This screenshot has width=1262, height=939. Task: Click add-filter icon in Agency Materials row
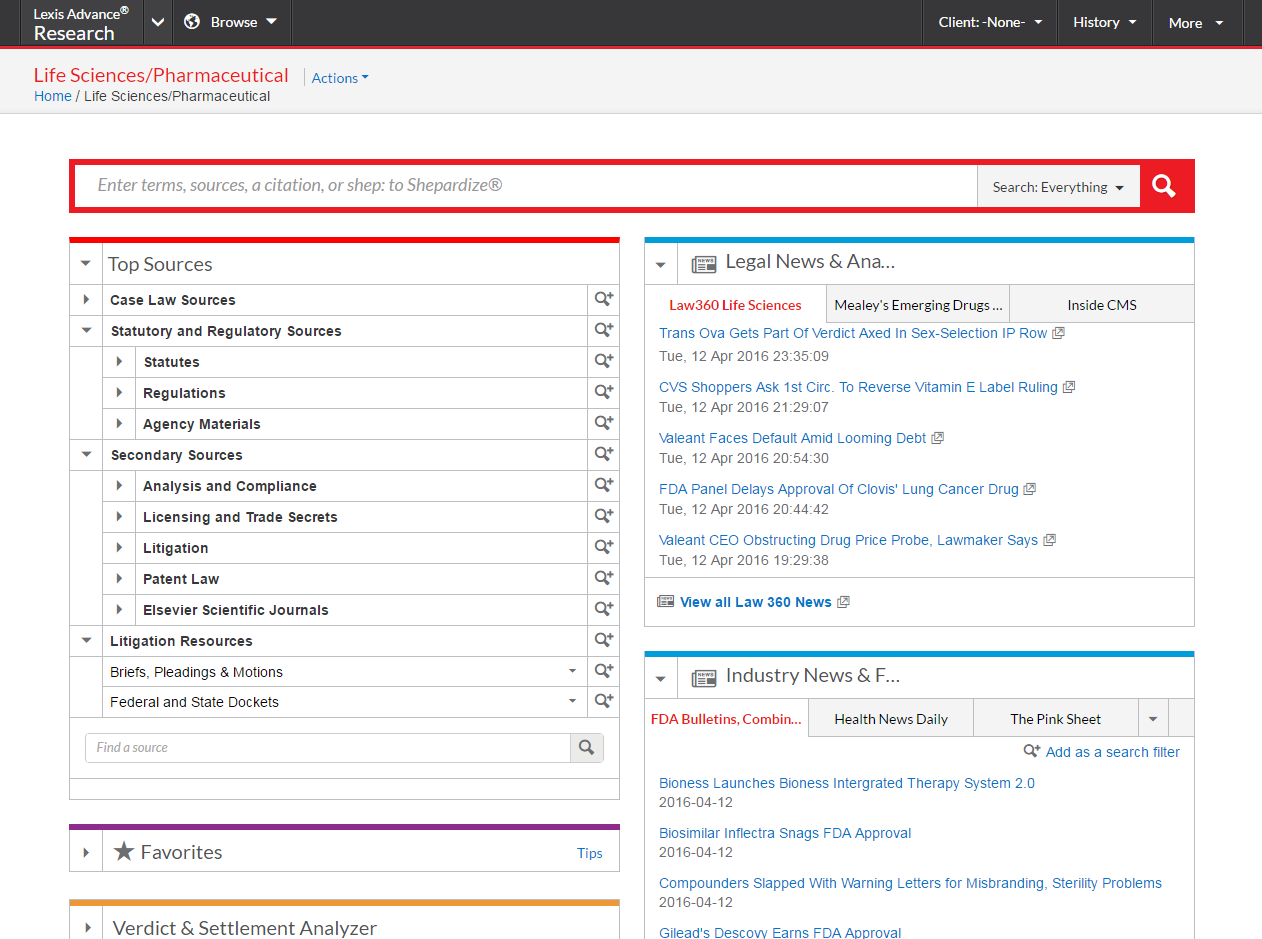[x=603, y=423]
